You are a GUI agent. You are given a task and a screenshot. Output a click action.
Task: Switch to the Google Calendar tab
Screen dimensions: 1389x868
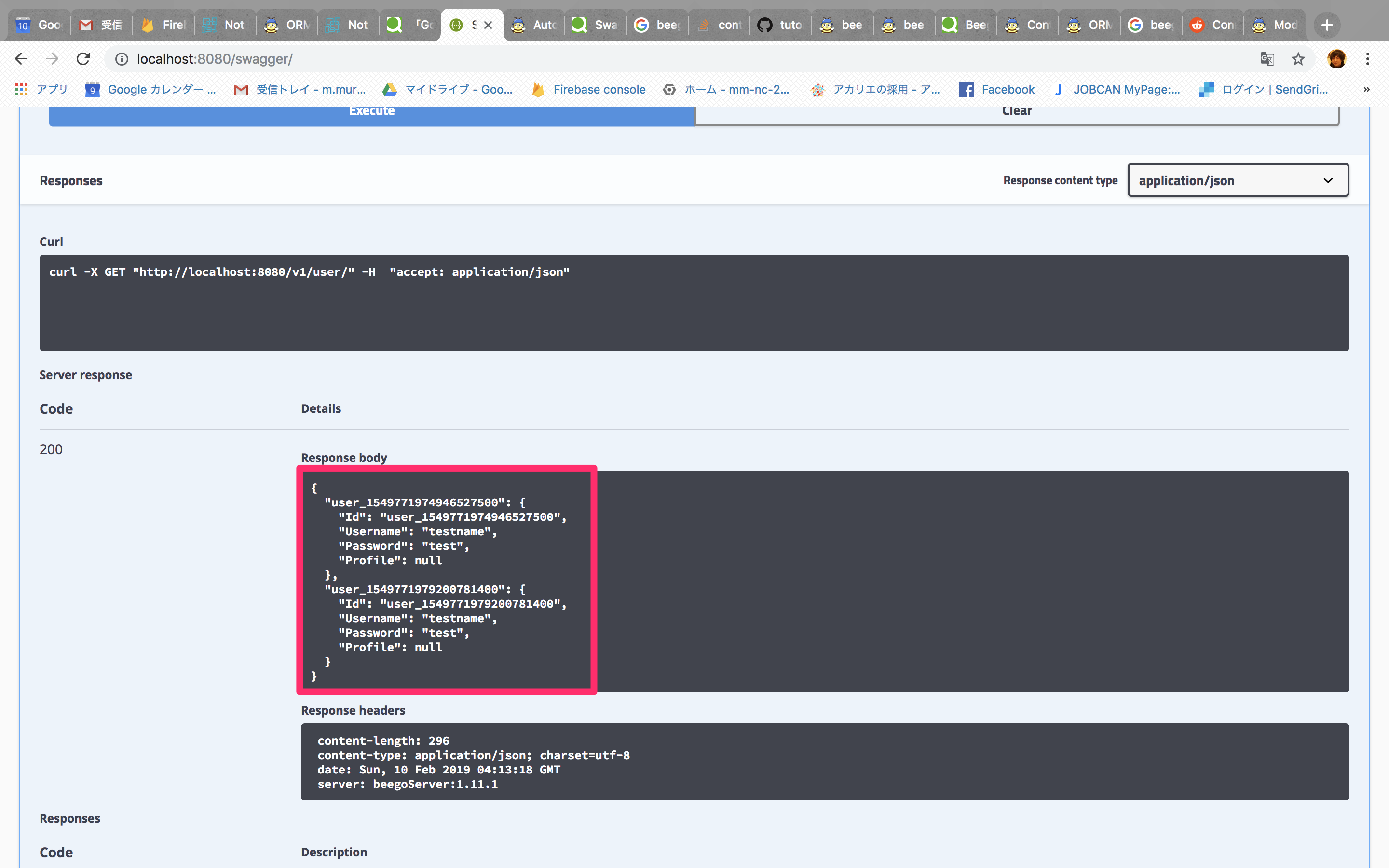click(x=39, y=25)
